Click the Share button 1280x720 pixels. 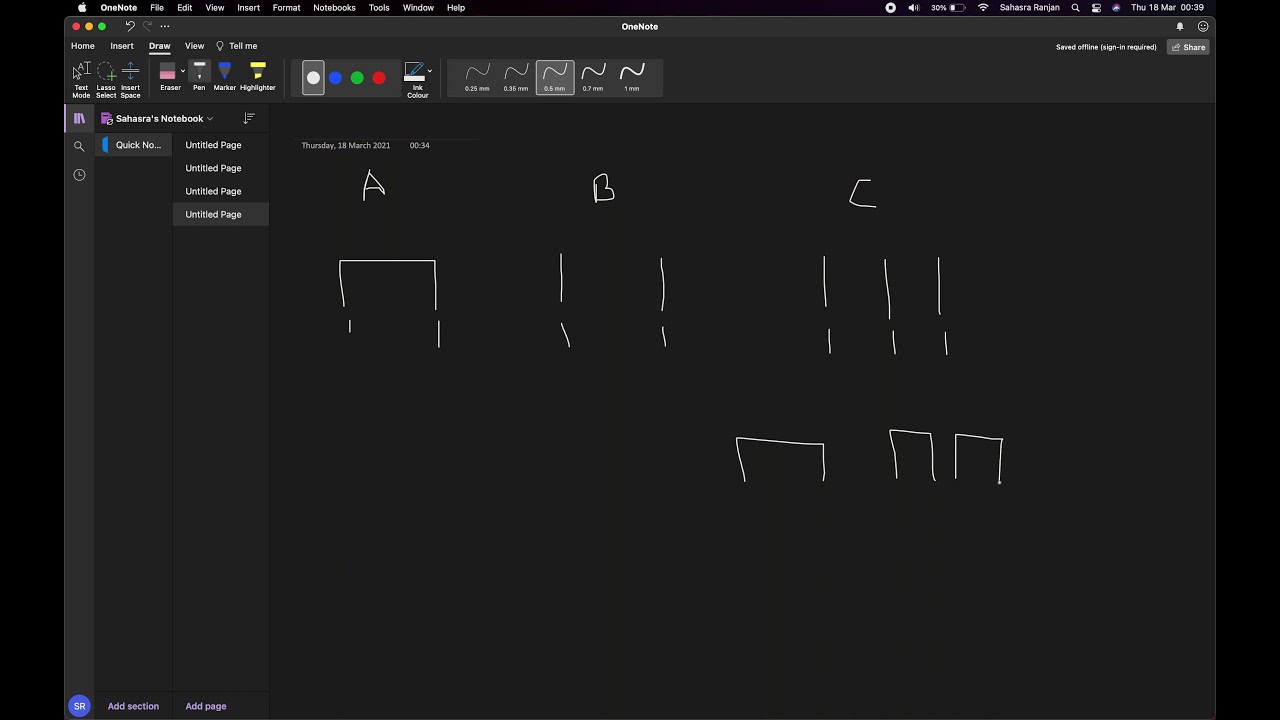[1189, 47]
